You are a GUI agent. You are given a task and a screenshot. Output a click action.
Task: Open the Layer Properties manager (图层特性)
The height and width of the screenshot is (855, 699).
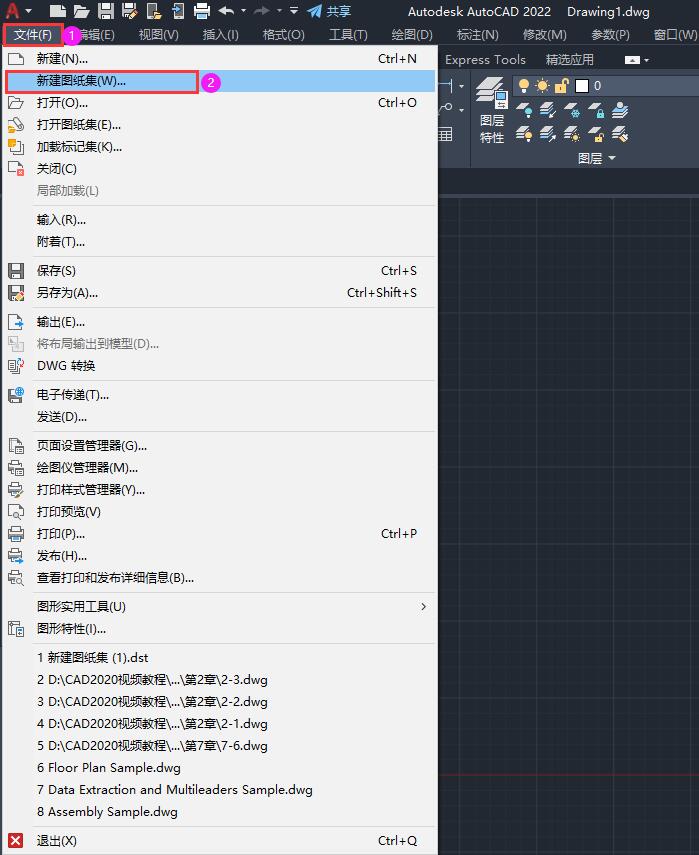click(492, 111)
